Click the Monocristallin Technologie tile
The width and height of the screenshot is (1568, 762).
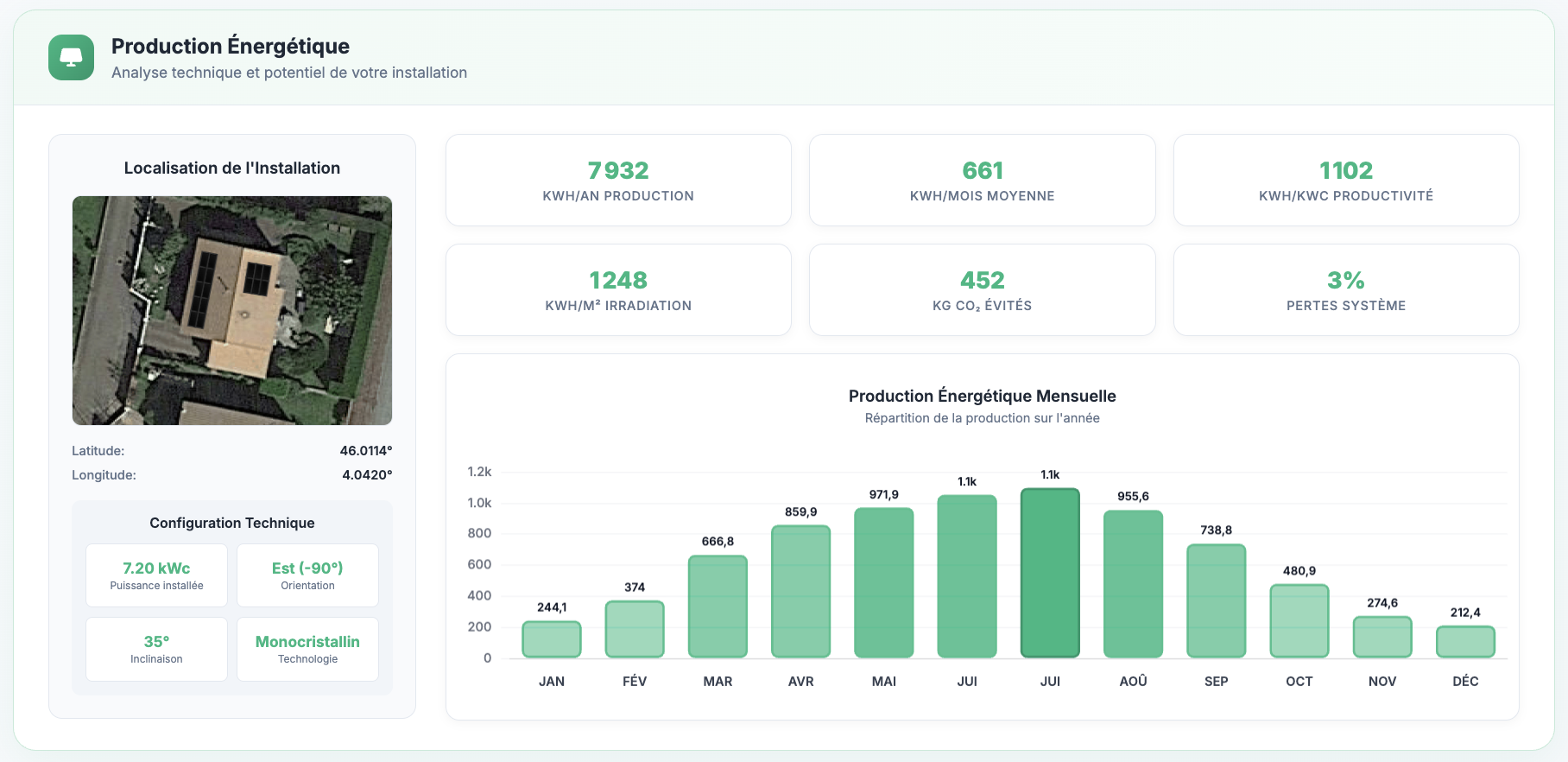(307, 649)
